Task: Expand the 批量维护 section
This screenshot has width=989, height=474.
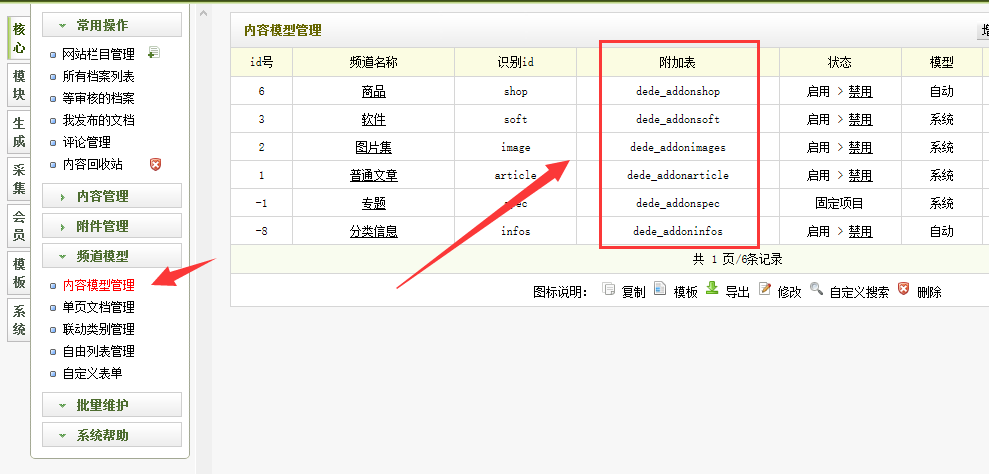Action: 112,405
